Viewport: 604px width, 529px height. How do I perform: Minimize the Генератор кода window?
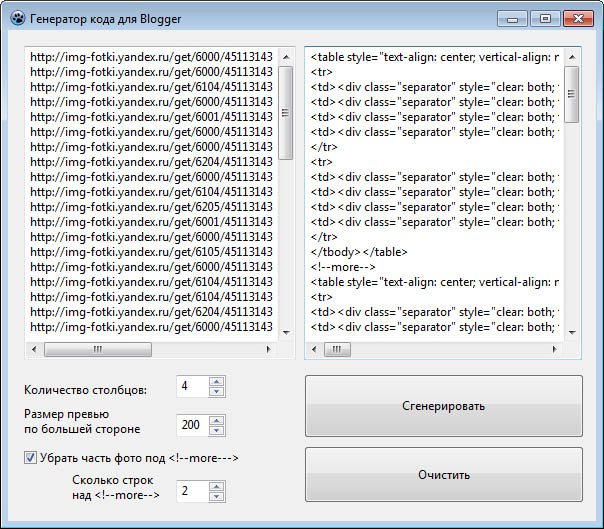coord(512,19)
